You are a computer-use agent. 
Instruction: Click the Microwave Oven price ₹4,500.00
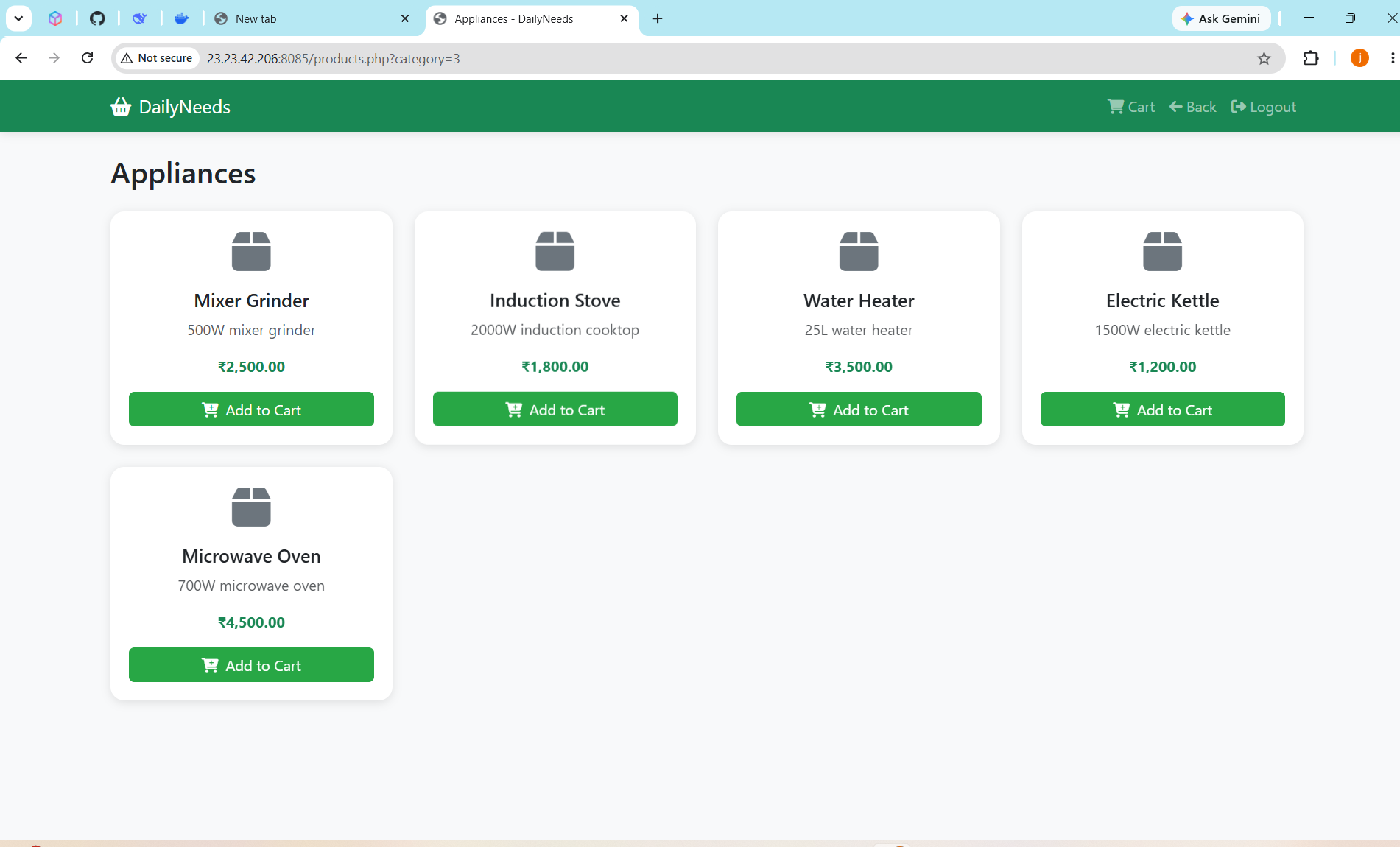(x=251, y=622)
